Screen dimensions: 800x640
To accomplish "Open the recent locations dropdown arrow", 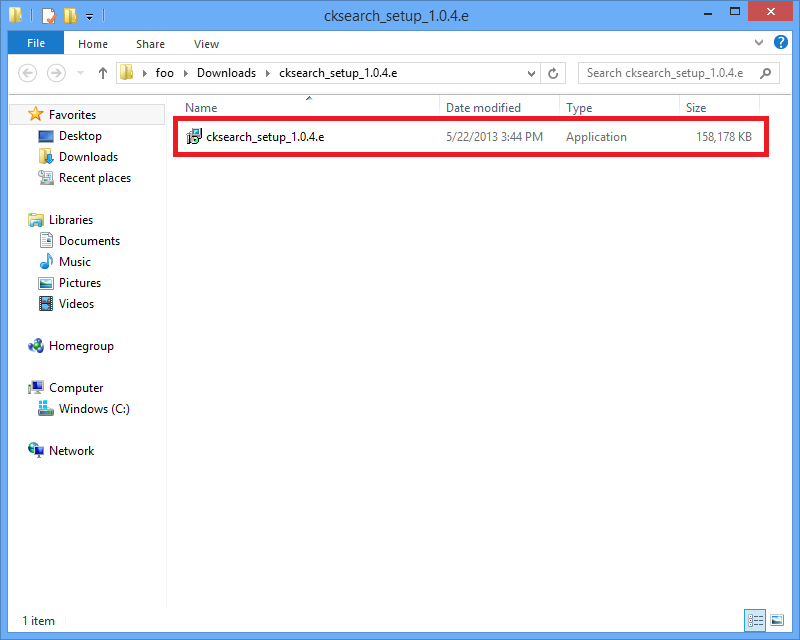I will 79,73.
